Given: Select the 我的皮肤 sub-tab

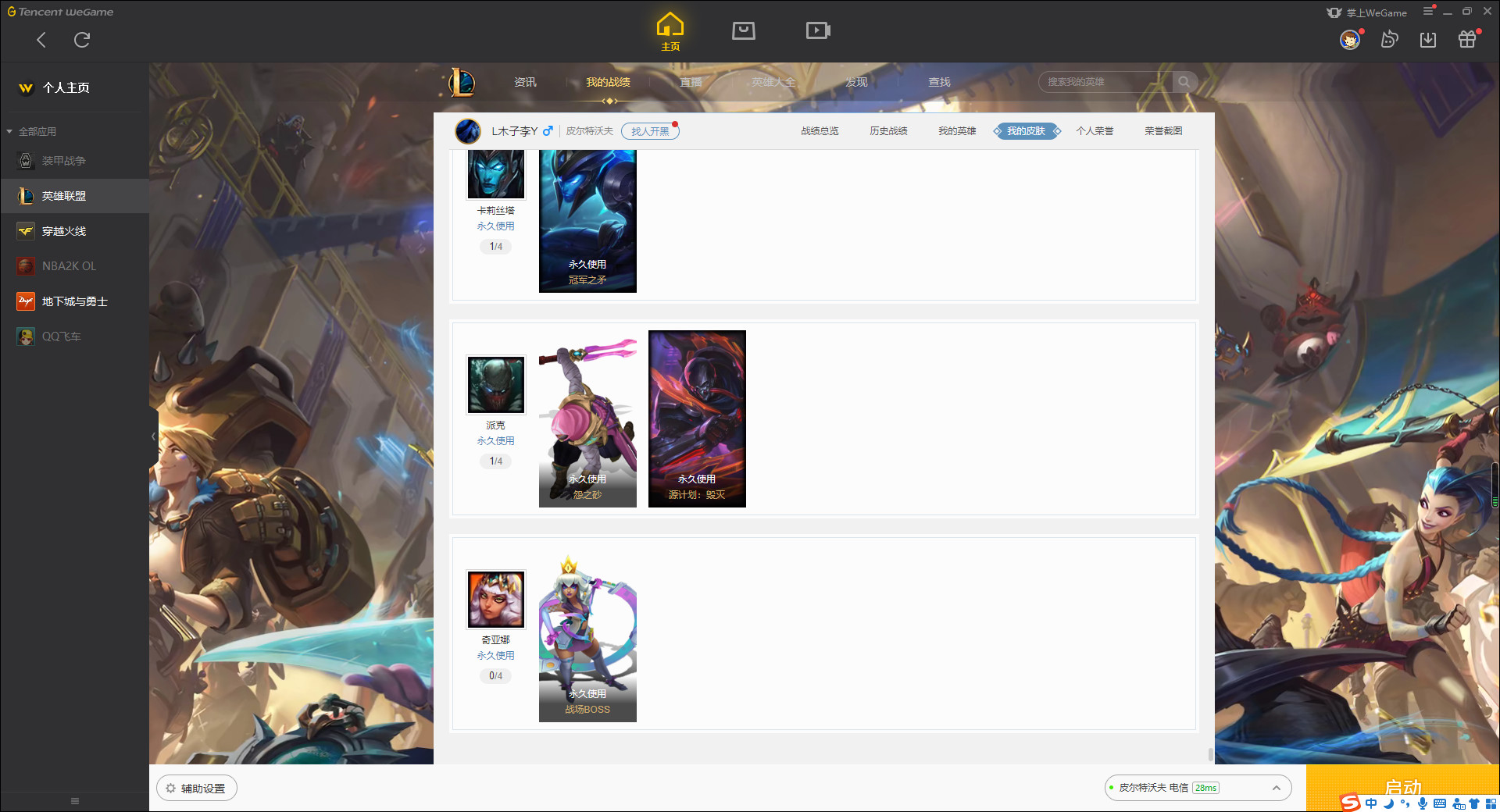Looking at the screenshot, I should [x=1027, y=131].
